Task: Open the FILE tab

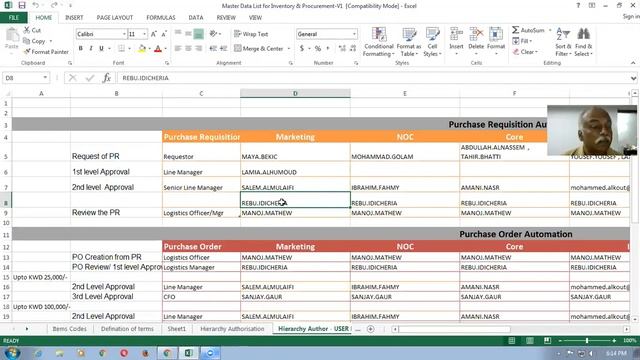Action: [x=14, y=18]
